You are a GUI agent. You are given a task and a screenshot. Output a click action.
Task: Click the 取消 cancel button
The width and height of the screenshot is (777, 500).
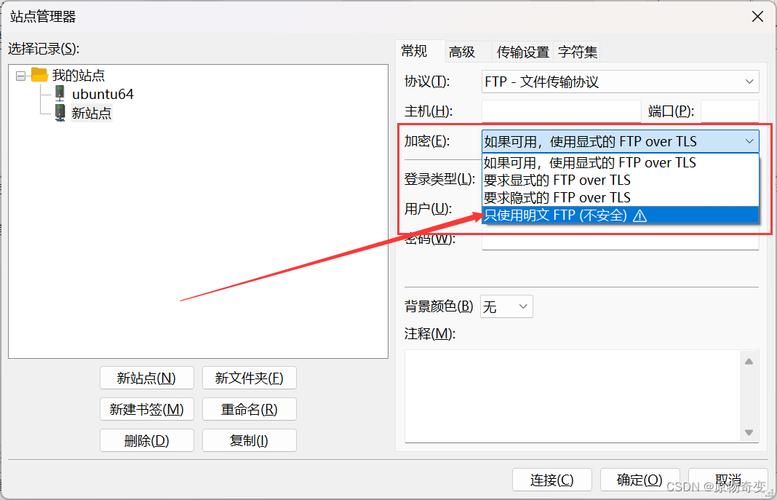coord(728,480)
